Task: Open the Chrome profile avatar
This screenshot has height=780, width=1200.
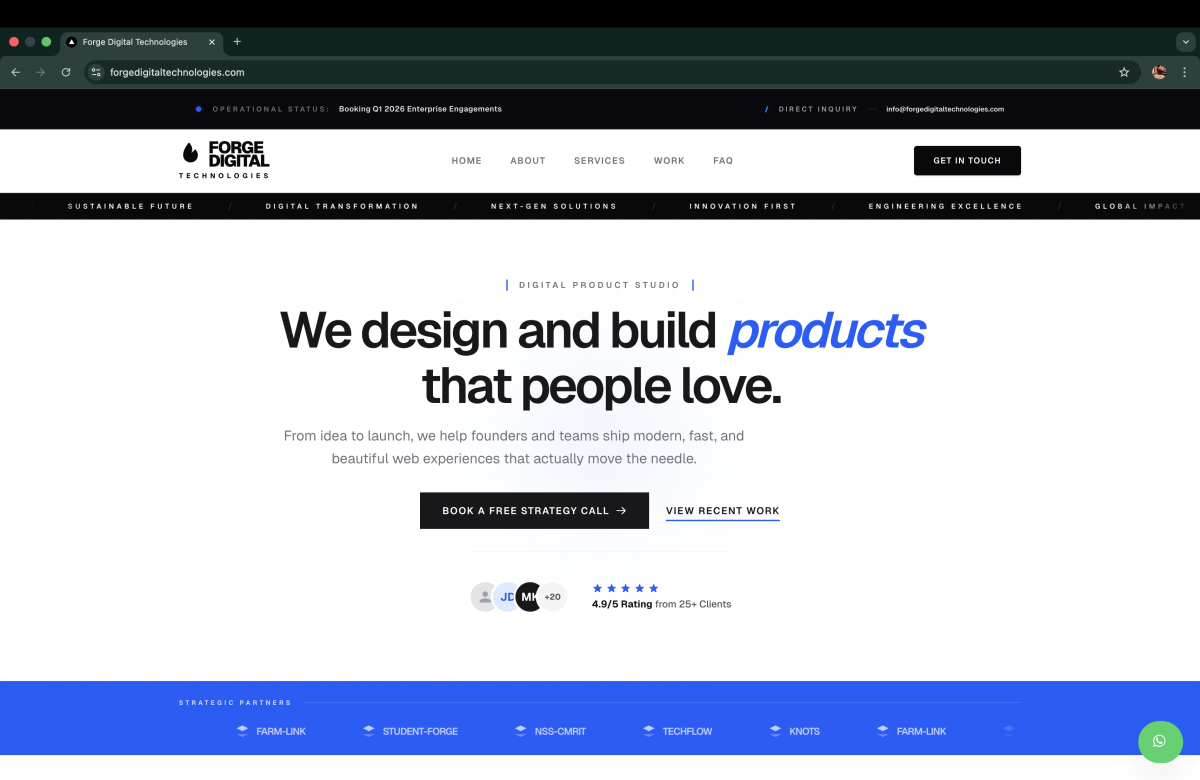Action: tap(1159, 72)
